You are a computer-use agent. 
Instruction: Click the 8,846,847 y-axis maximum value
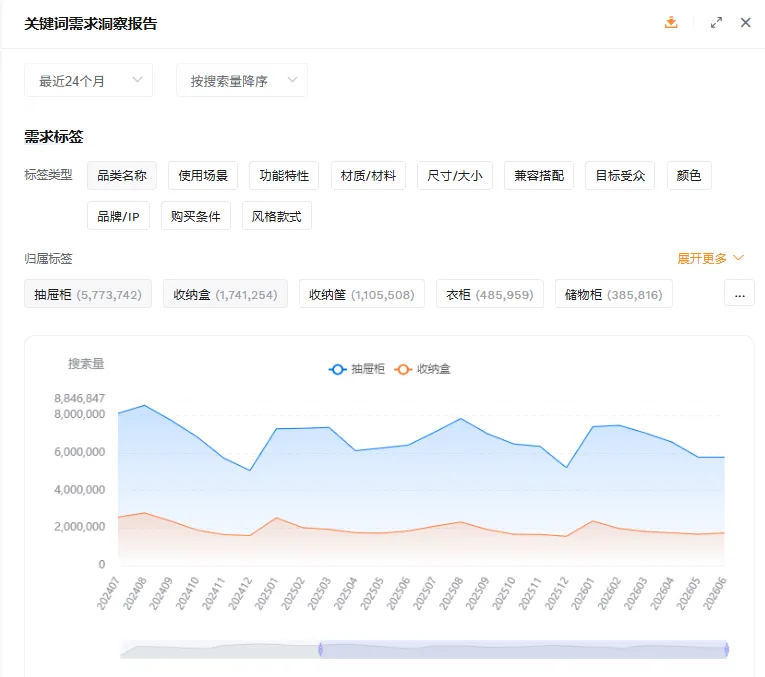80,398
